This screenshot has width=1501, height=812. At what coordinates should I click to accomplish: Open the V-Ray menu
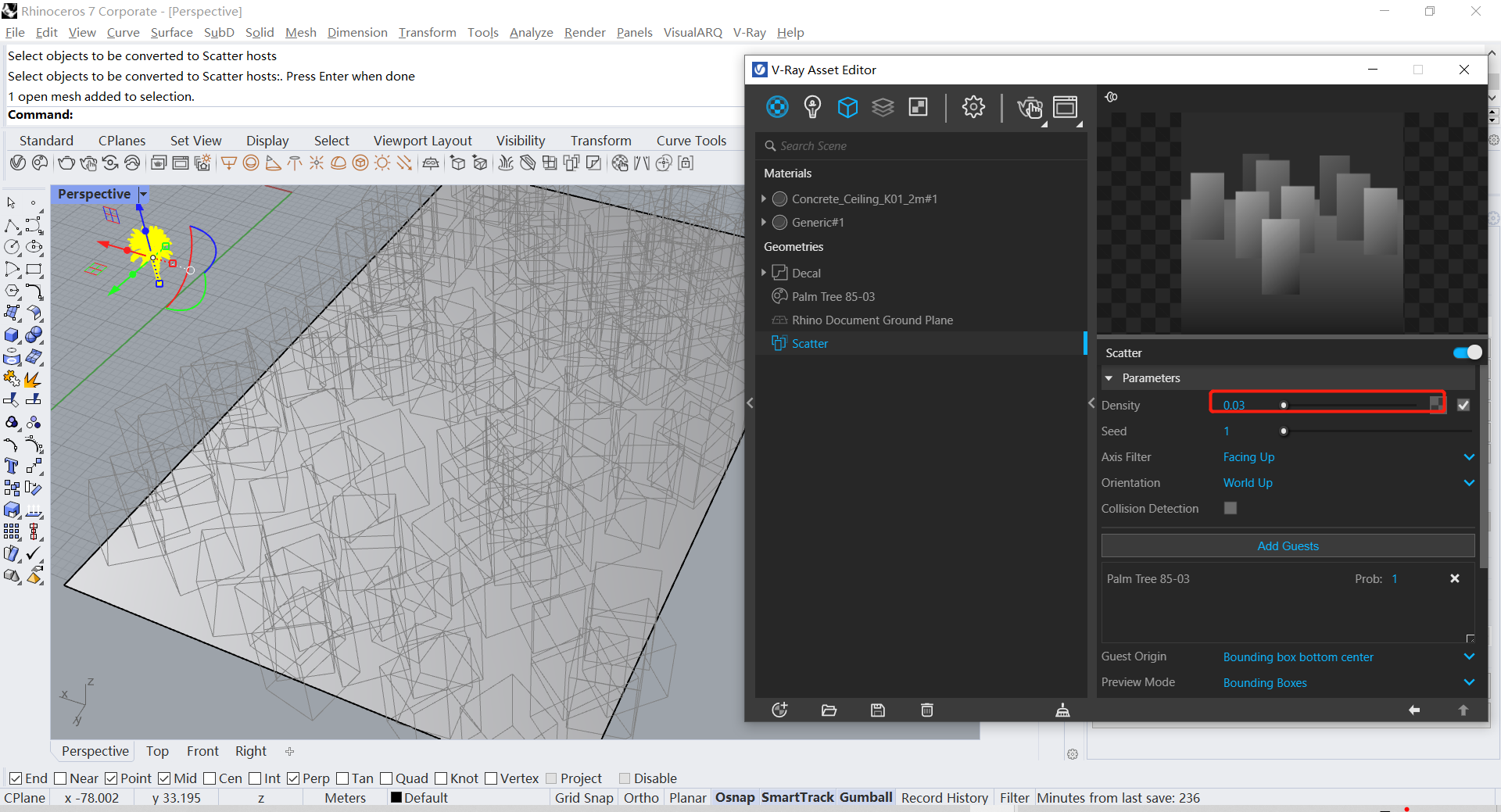[x=749, y=32]
